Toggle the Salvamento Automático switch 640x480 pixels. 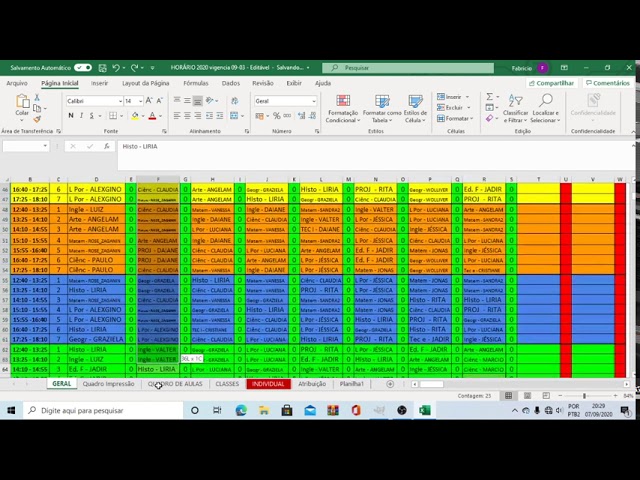[x=83, y=68]
